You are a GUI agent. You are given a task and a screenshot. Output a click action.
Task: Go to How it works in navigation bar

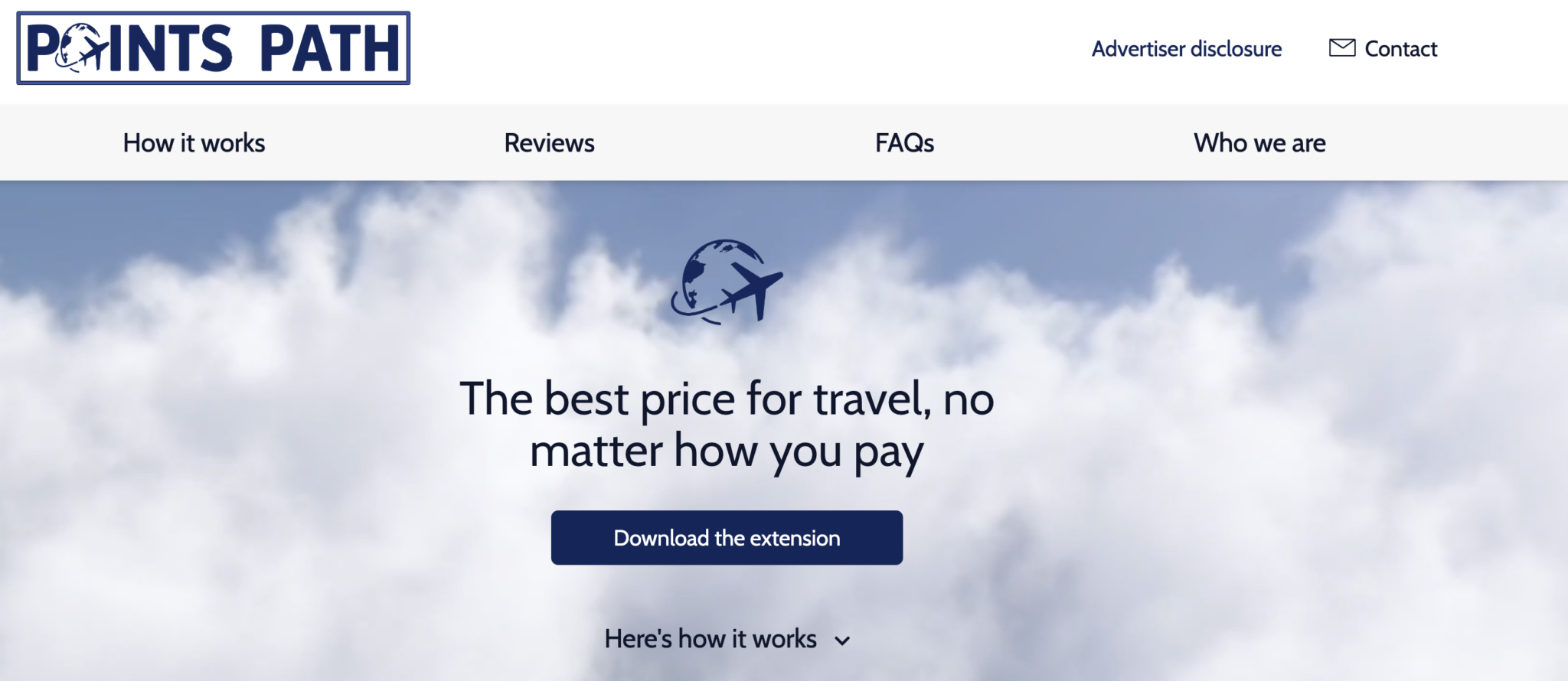[194, 143]
